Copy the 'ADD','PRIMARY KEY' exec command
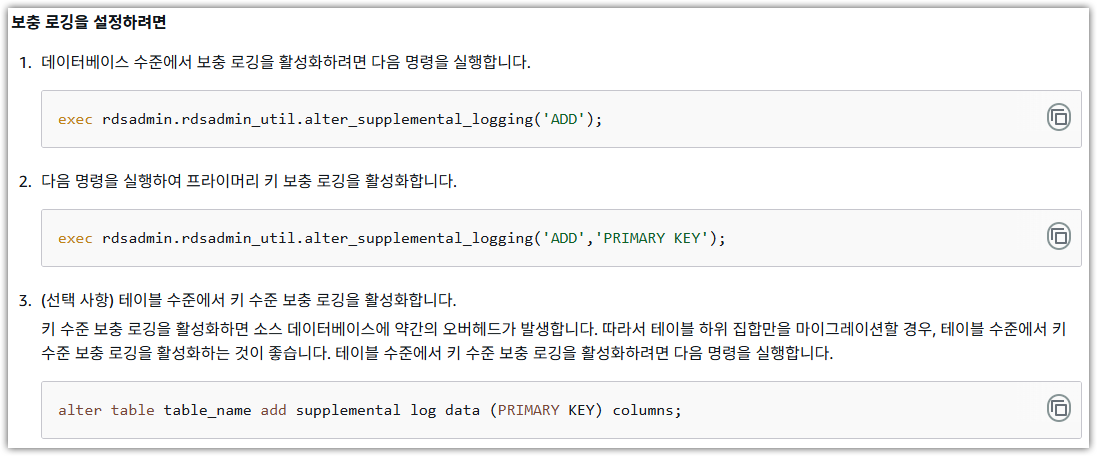Viewport: 1097px width, 456px height. pyautogui.click(x=1058, y=237)
